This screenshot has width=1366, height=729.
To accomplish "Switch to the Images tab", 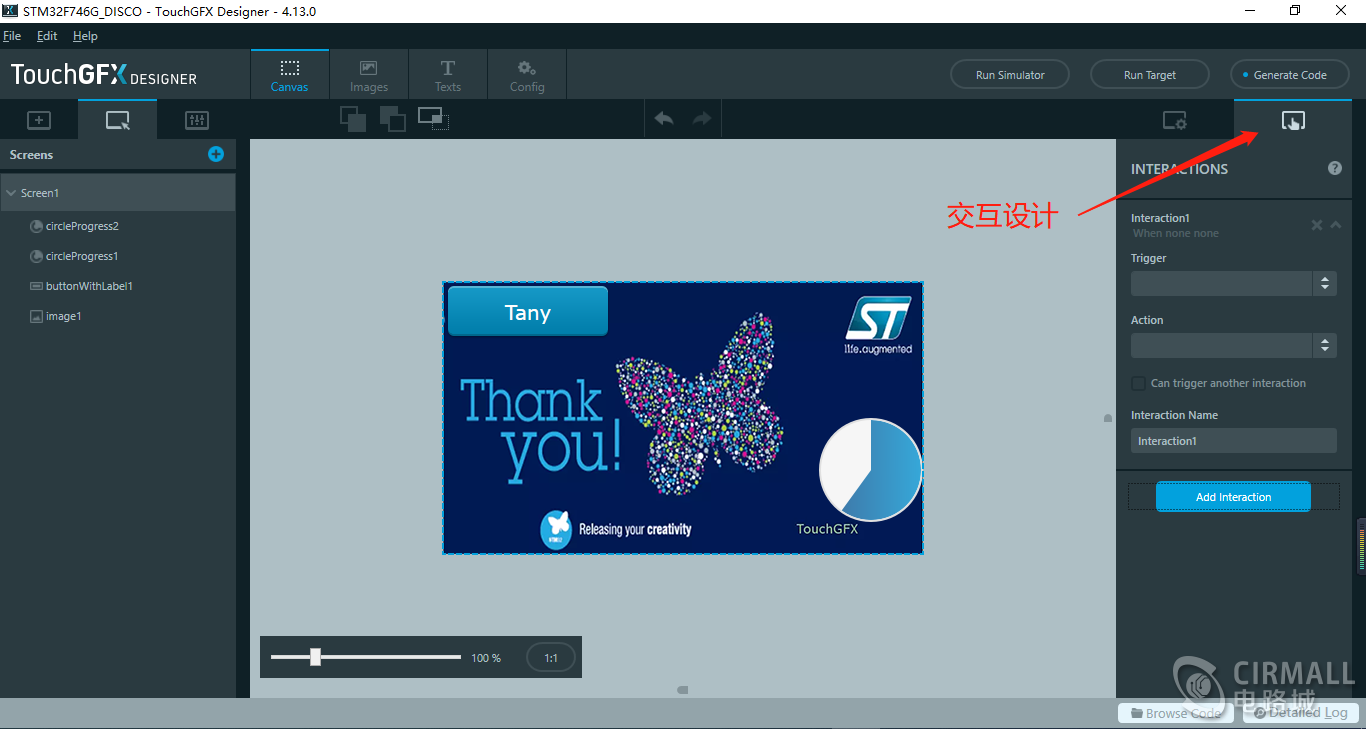I will [368, 75].
